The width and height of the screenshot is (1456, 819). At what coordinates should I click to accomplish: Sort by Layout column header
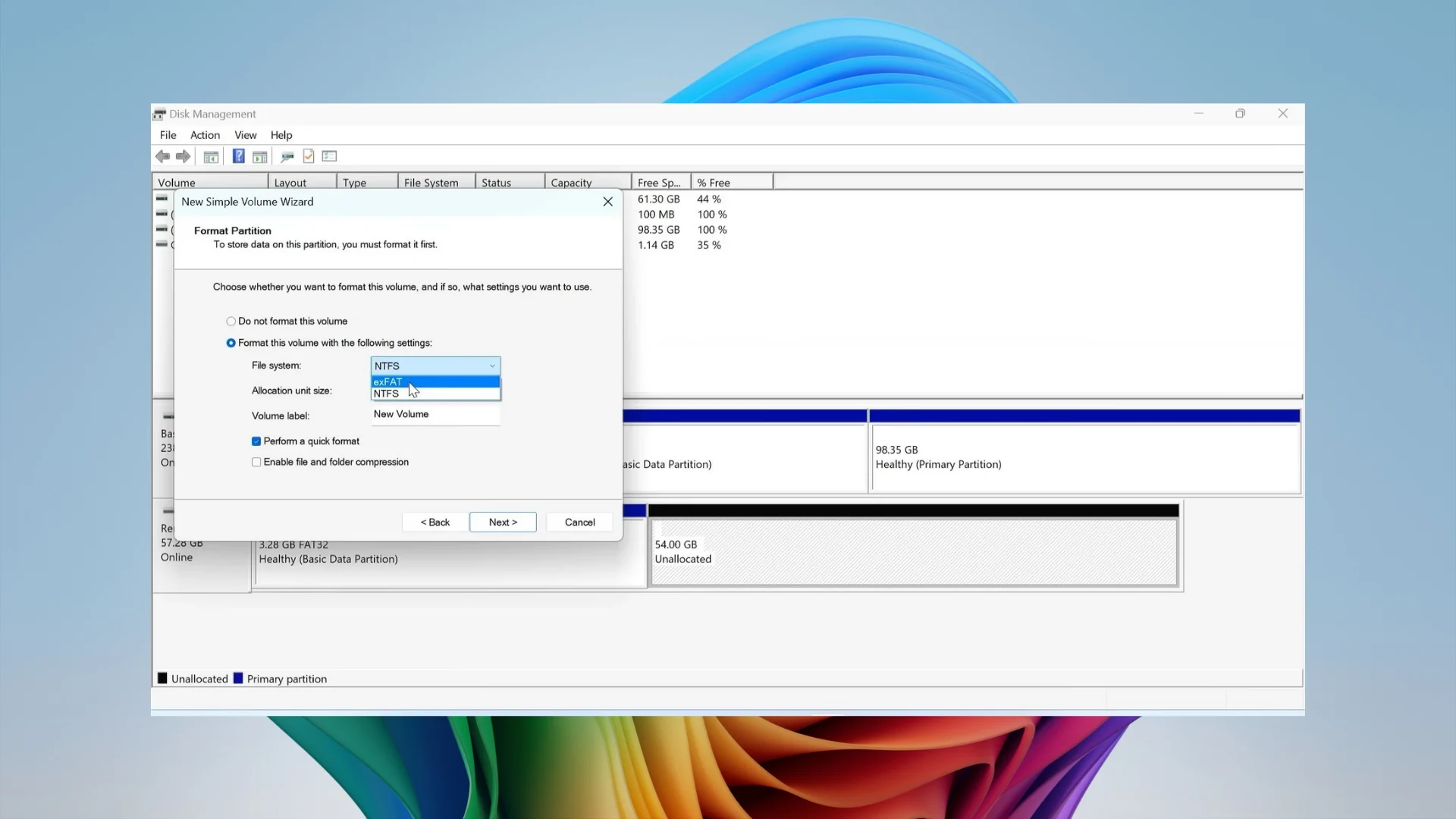303,182
